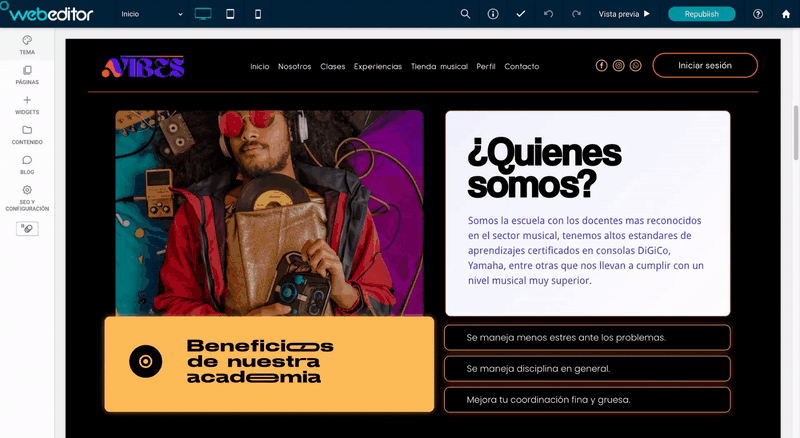Redo the last change

tap(576, 14)
